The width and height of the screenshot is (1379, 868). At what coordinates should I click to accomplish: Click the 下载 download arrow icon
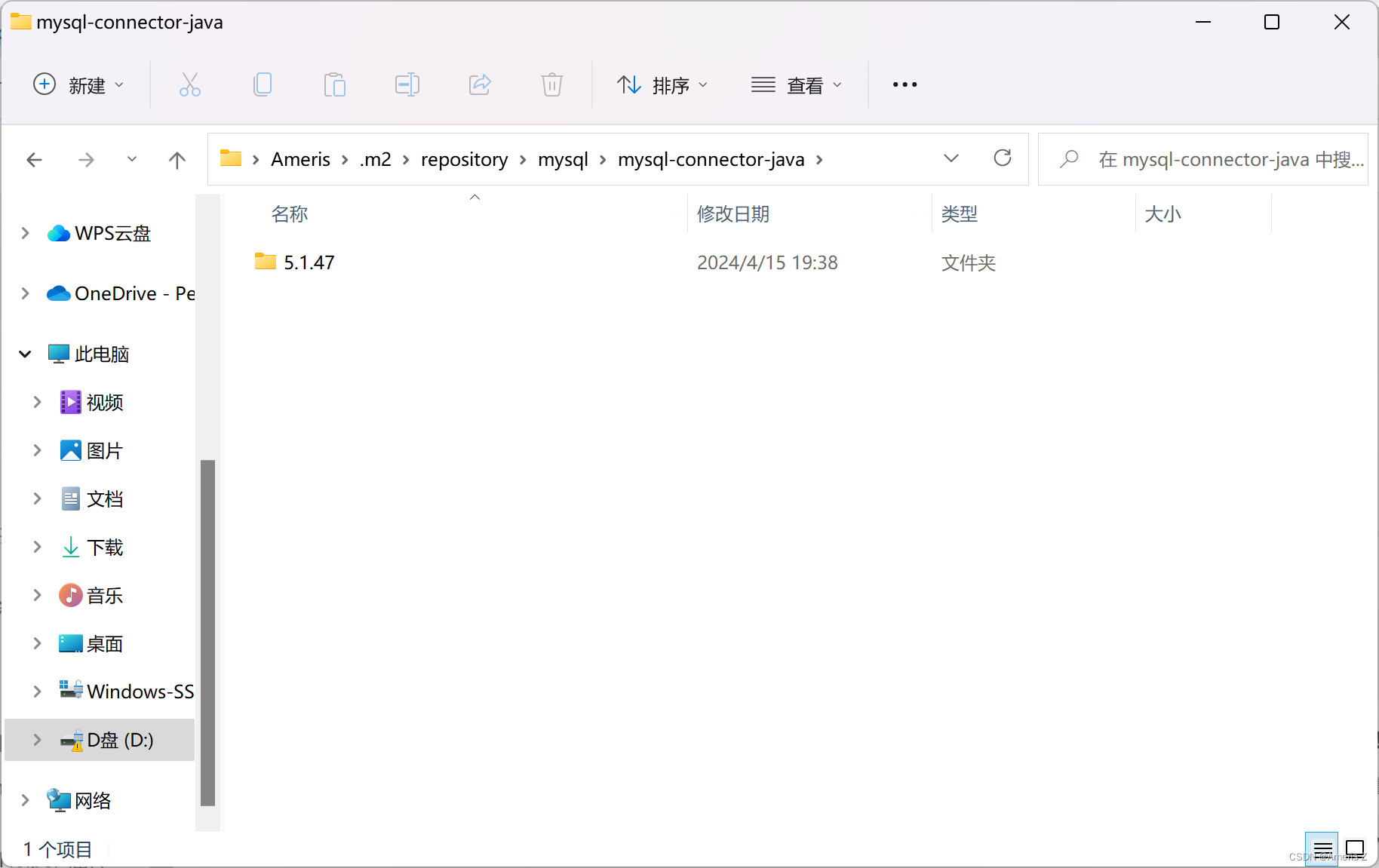pyautogui.click(x=71, y=547)
